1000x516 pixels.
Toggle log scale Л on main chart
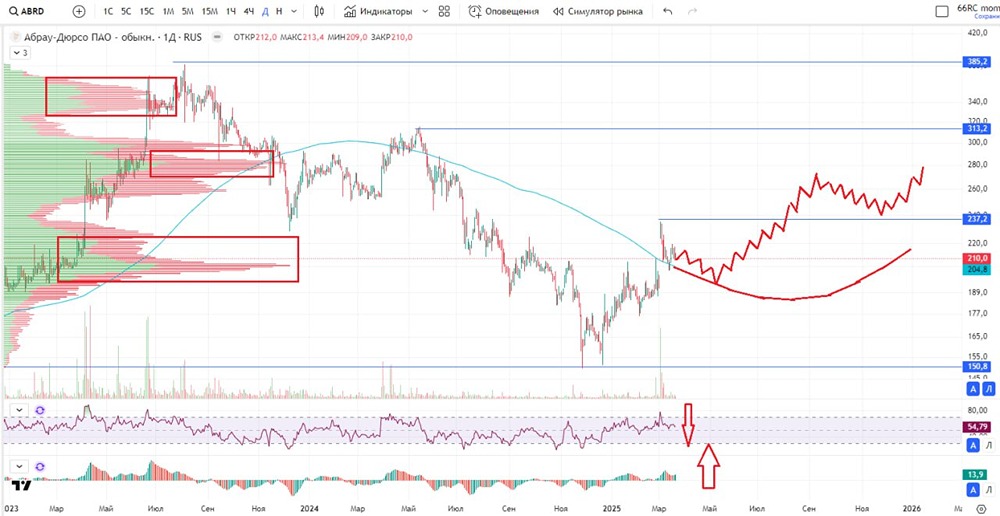989,389
